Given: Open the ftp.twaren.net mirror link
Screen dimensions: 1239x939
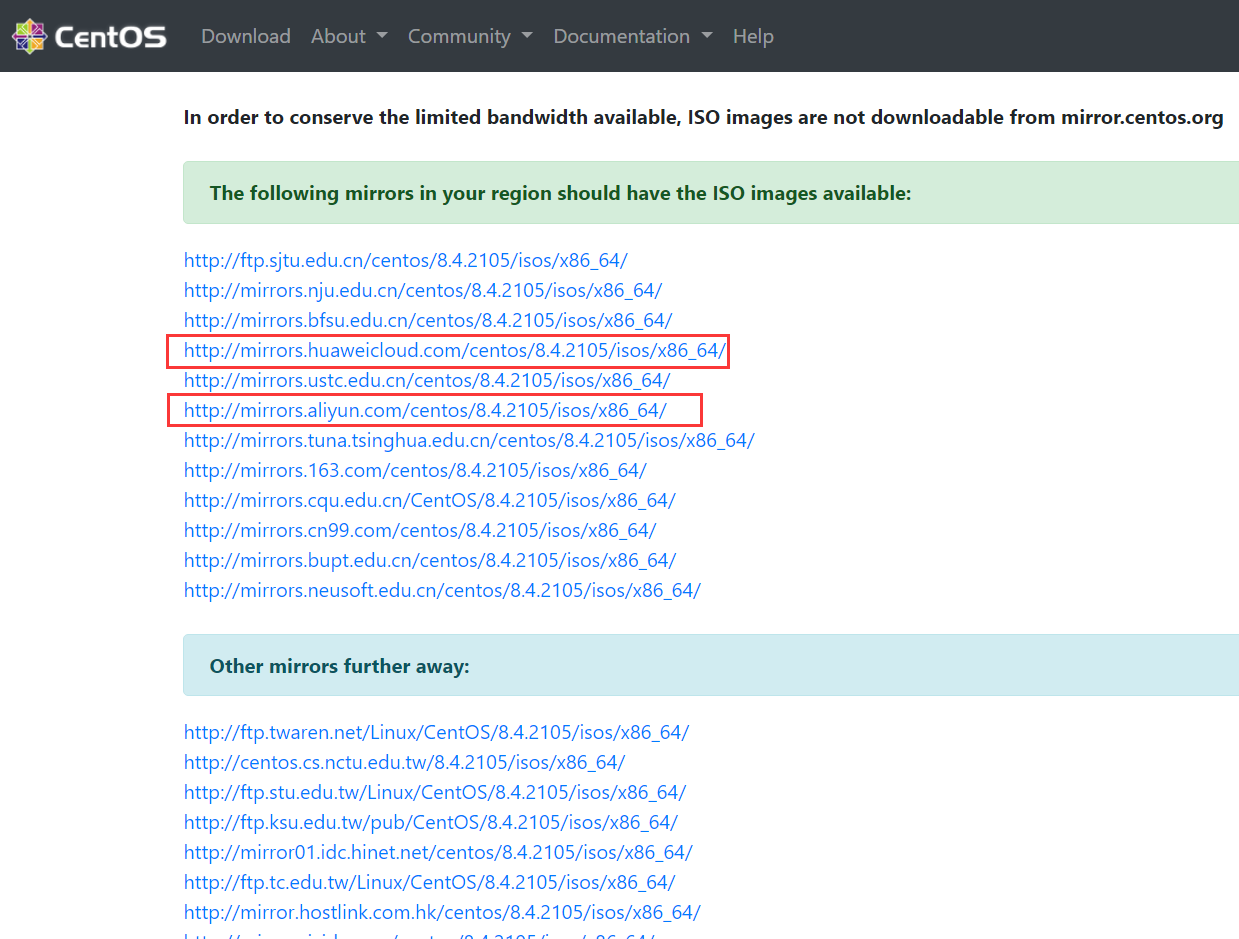Looking at the screenshot, I should tap(436, 732).
